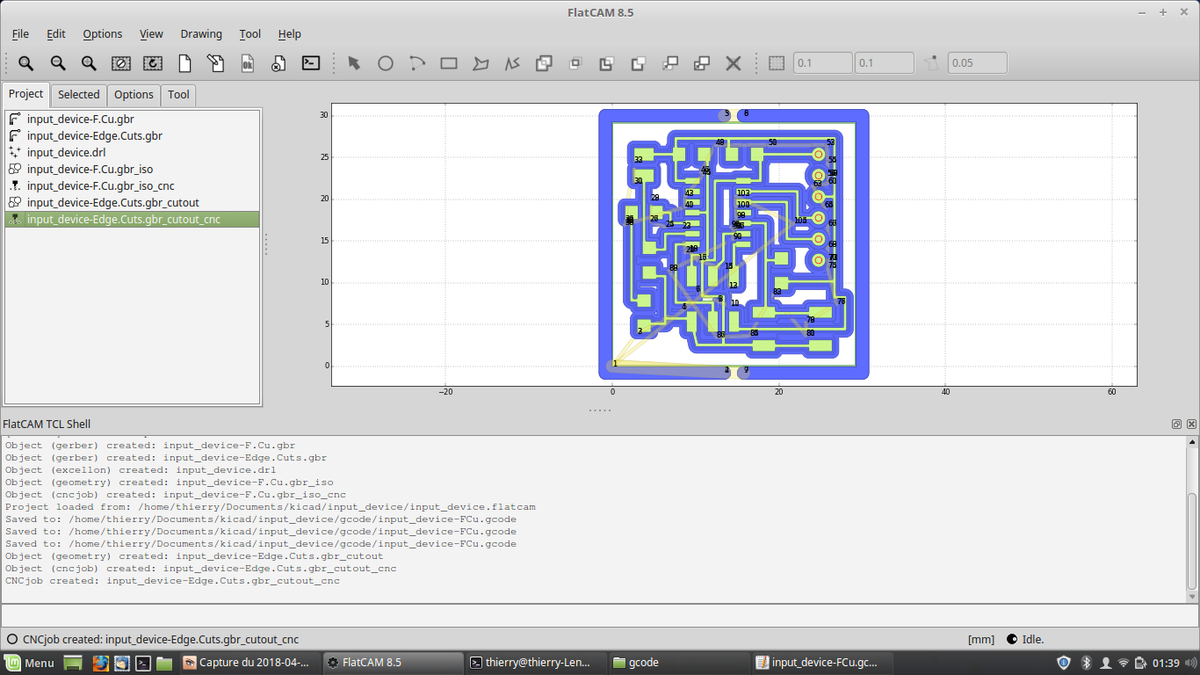
Task: Click the Zoom Fit magnifier icon
Action: coord(26,63)
